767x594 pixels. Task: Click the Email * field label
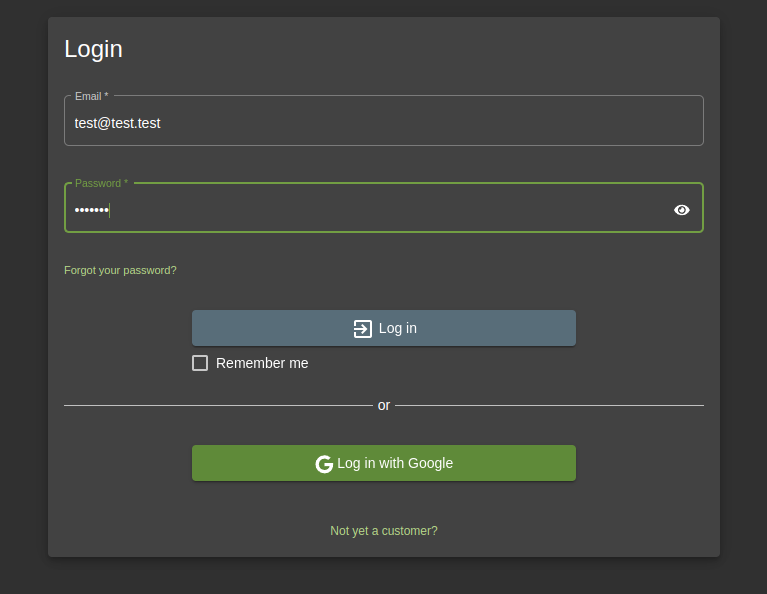[91, 96]
